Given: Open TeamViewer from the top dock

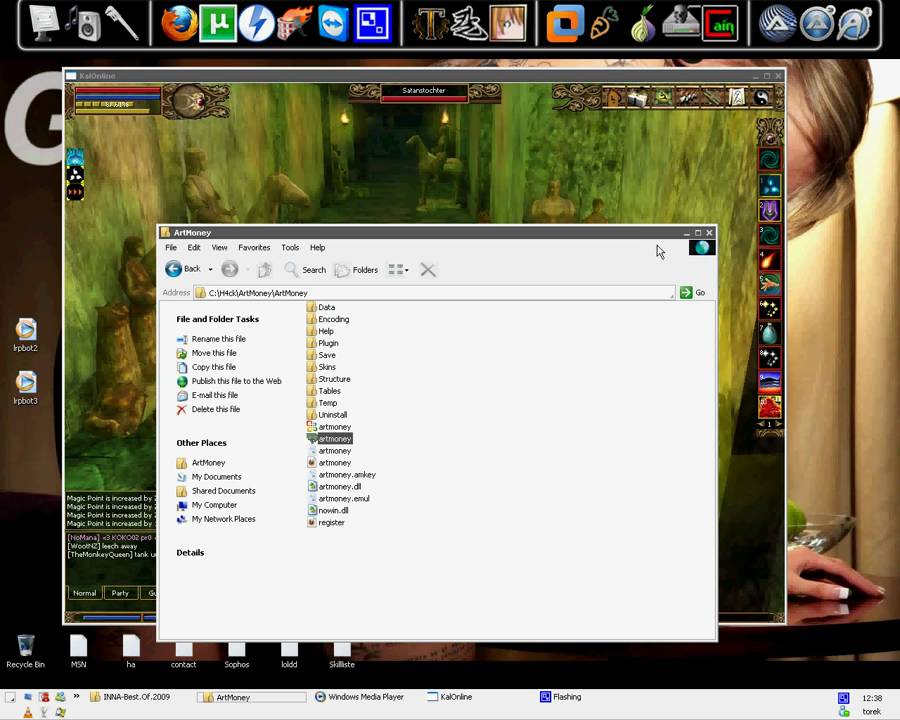Looking at the screenshot, I should tap(333, 24).
